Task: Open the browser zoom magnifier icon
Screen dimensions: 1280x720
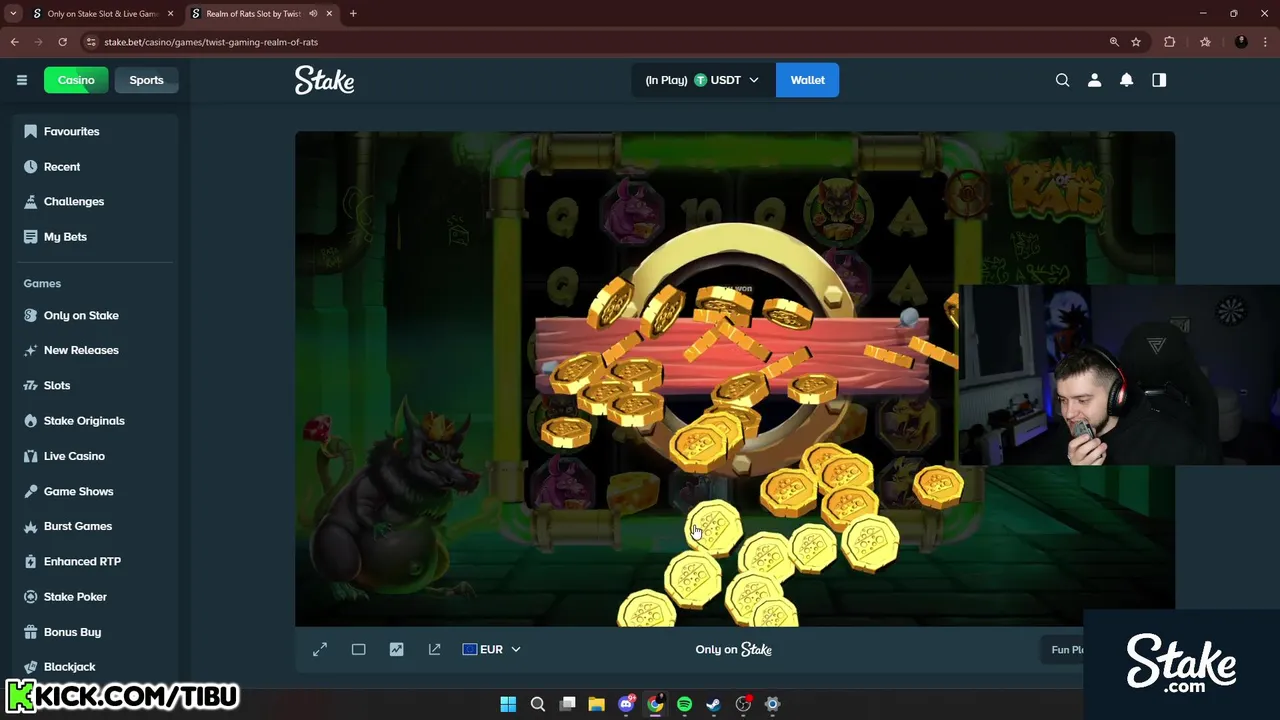Action: (x=1113, y=42)
